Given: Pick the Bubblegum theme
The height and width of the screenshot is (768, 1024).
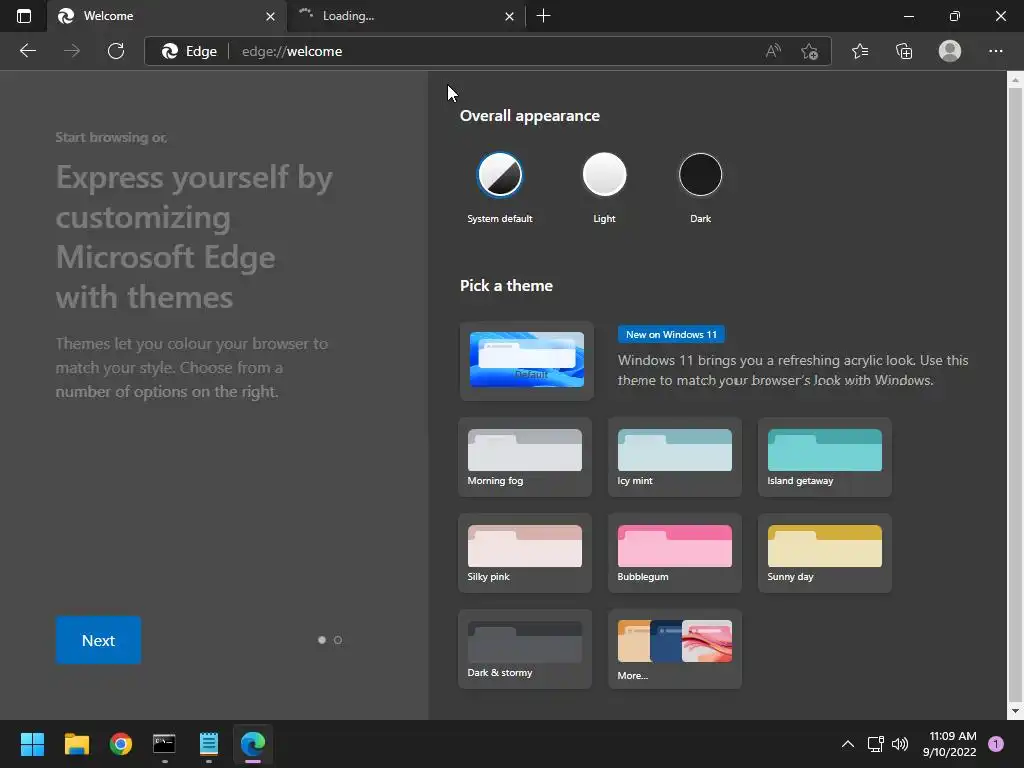Looking at the screenshot, I should [675, 553].
